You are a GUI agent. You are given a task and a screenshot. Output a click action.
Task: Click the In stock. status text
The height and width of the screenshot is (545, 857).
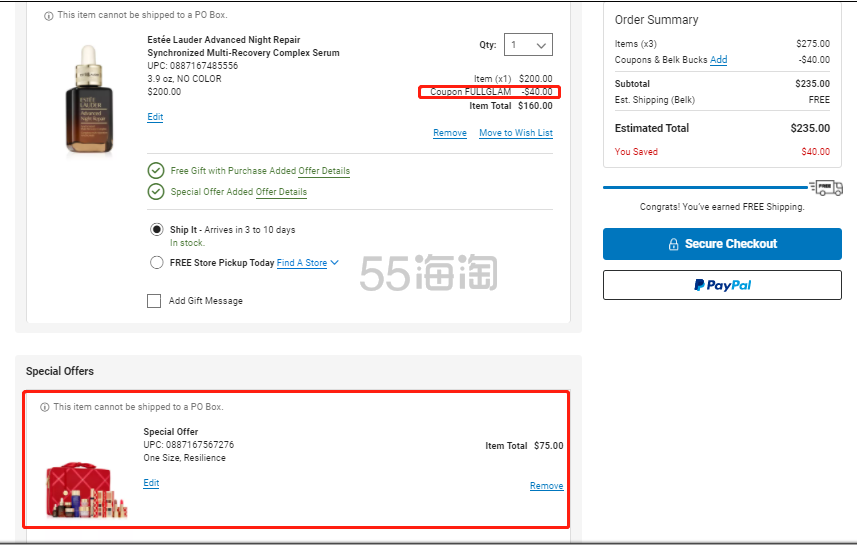coord(187,243)
